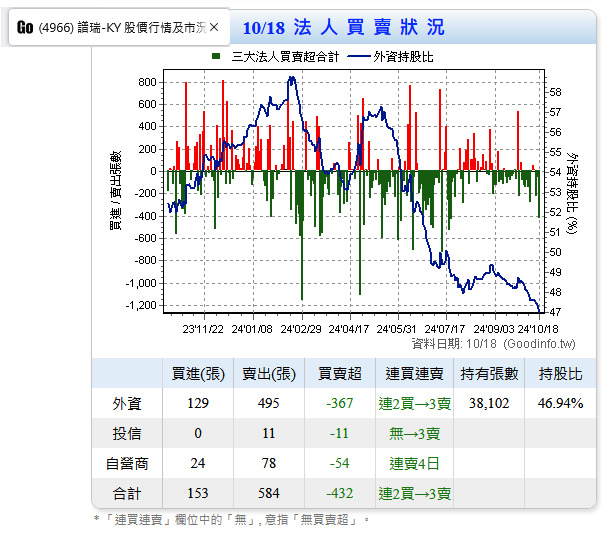Click x-axis date label 24'02/29
The height and width of the screenshot is (536, 616).
point(301,329)
